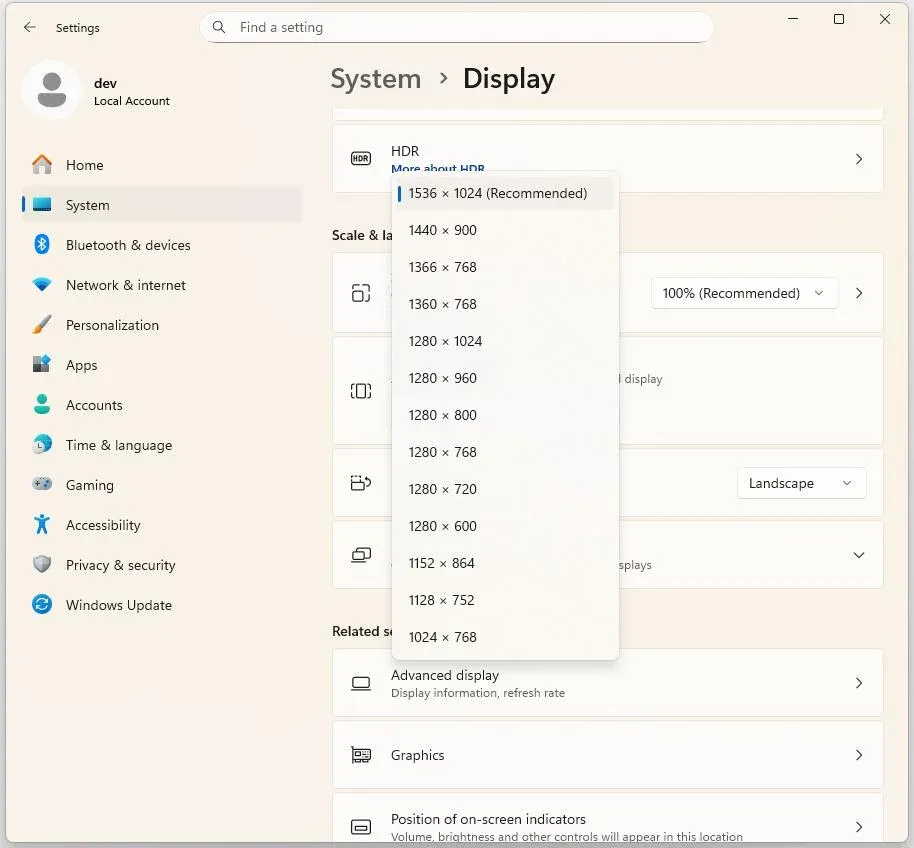The width and height of the screenshot is (914, 848).
Task: Open the 100% (Recommended) scale dropdown
Action: pyautogui.click(x=744, y=293)
